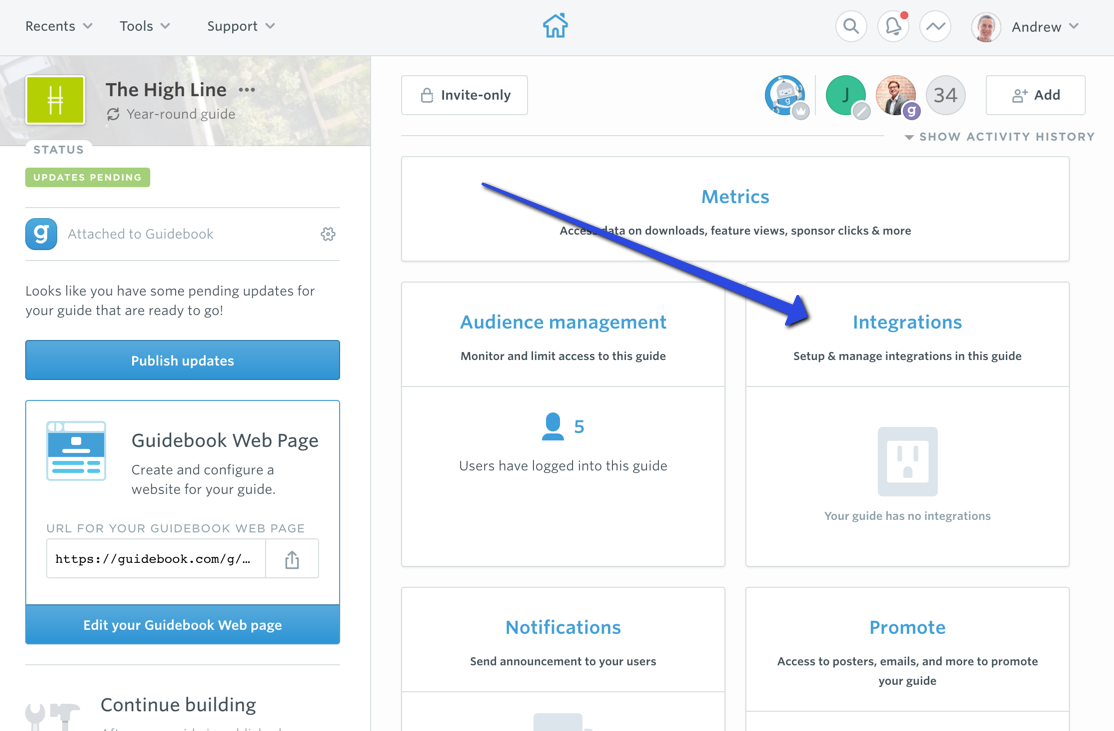Open Audience management

point(563,323)
